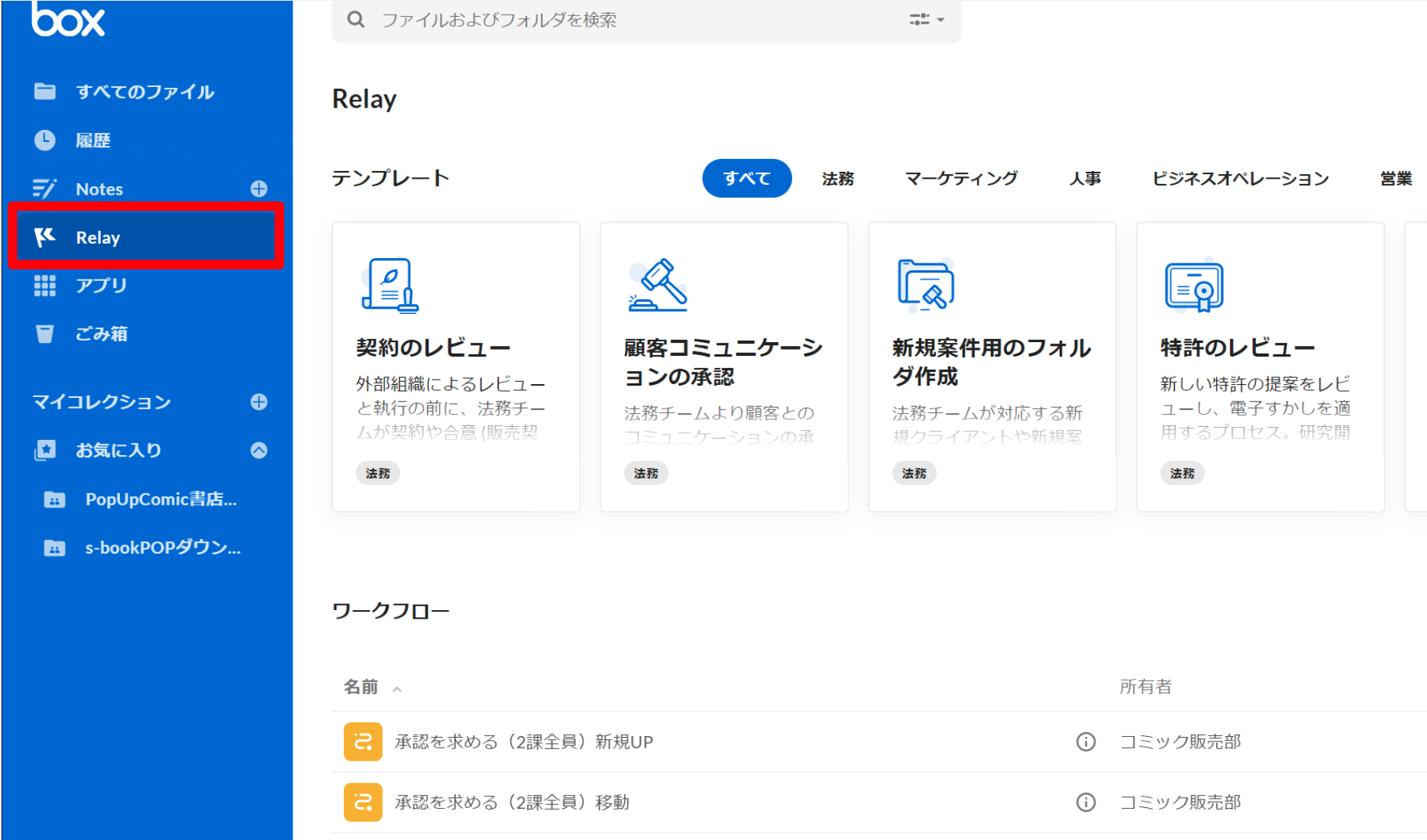Select the ビジネスオペレーション template tab
The width and height of the screenshot is (1427, 840).
1241,178
